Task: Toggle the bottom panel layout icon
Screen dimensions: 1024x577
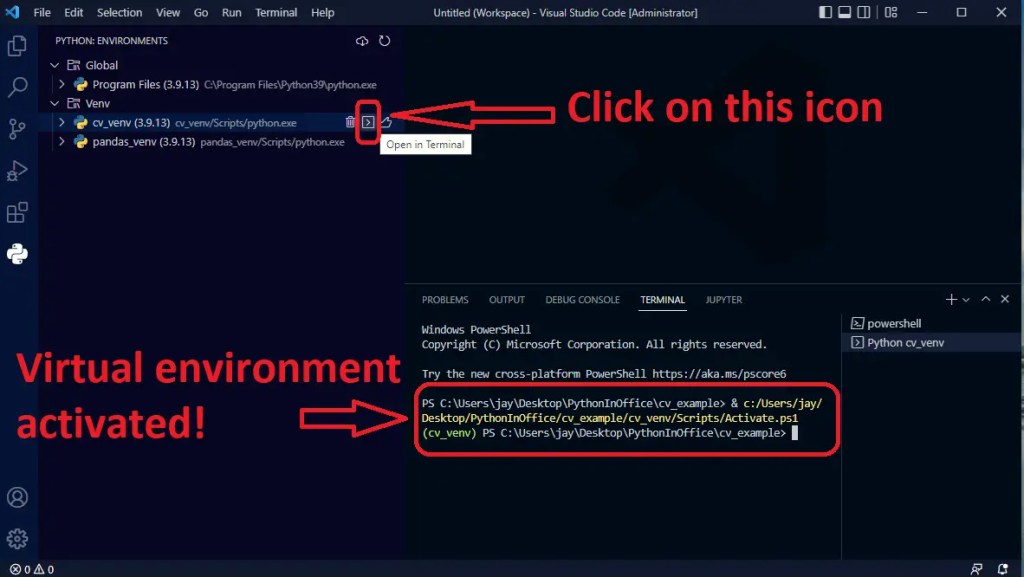Action: click(x=844, y=12)
